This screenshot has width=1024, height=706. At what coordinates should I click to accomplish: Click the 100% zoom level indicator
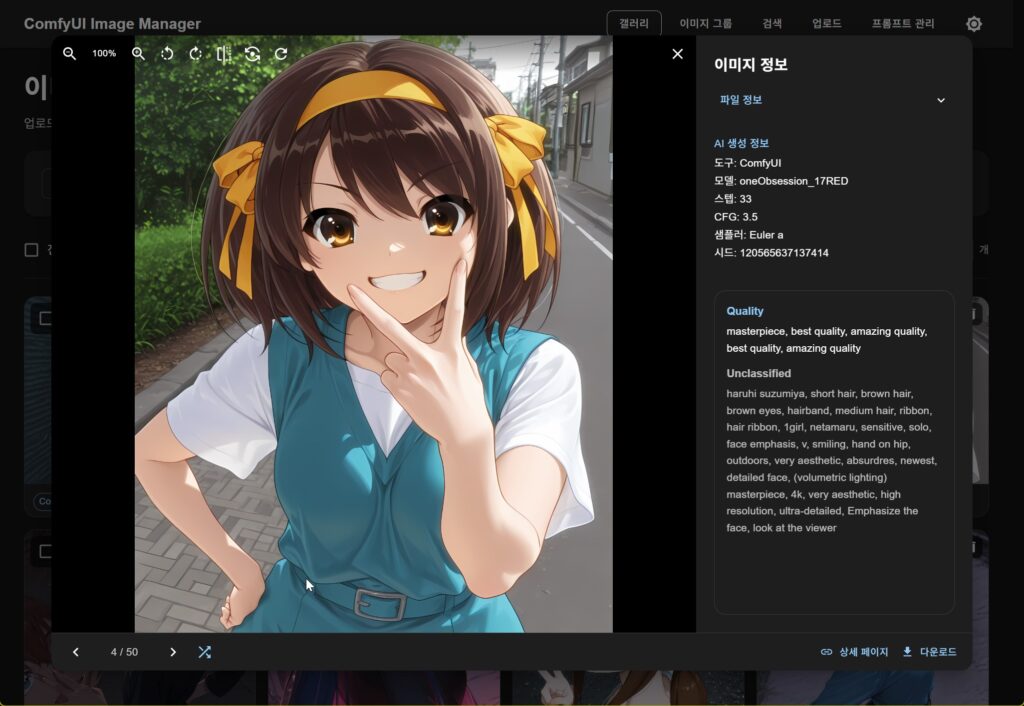point(104,54)
